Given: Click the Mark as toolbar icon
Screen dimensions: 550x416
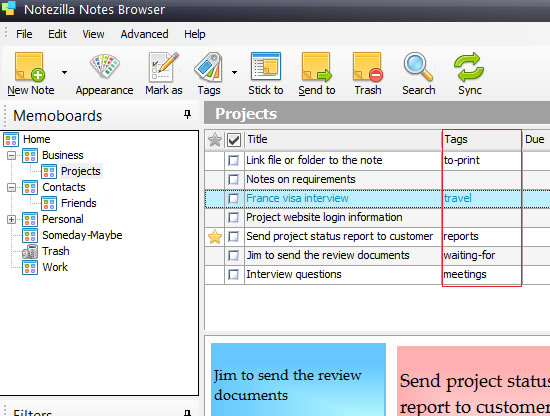Looking at the screenshot, I should tap(163, 67).
